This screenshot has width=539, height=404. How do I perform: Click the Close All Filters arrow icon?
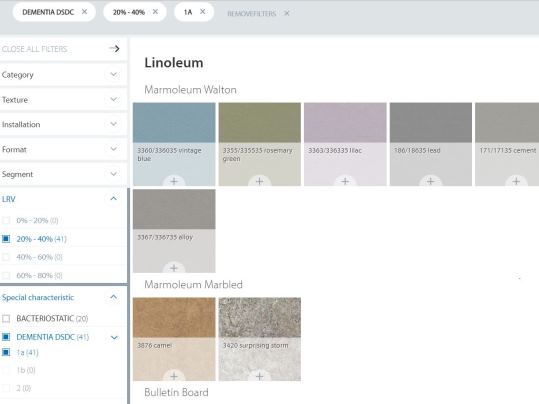point(114,48)
